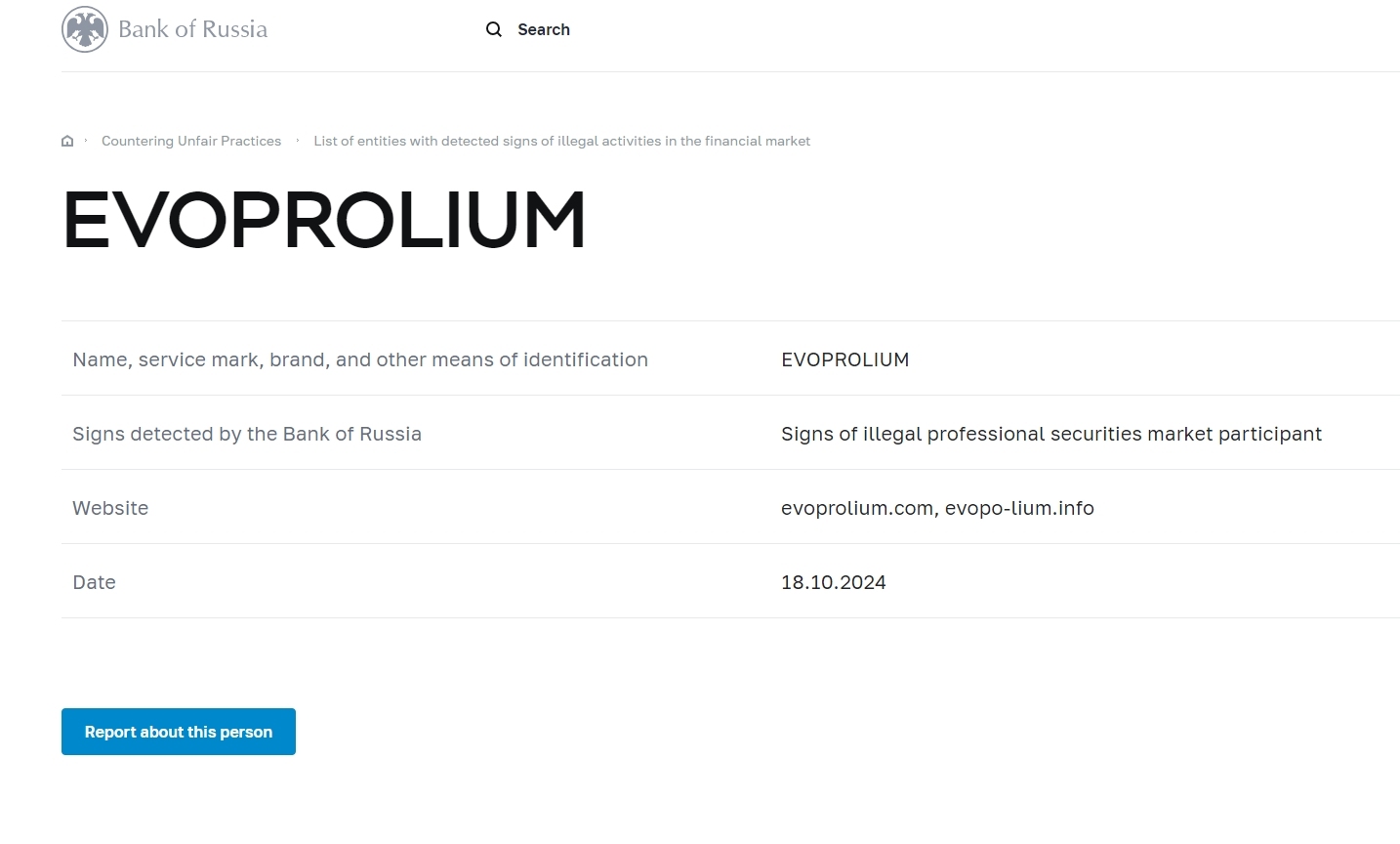Click the evopo-lium.info website text
Image resolution: width=1400 pixels, height=844 pixels.
point(1019,508)
